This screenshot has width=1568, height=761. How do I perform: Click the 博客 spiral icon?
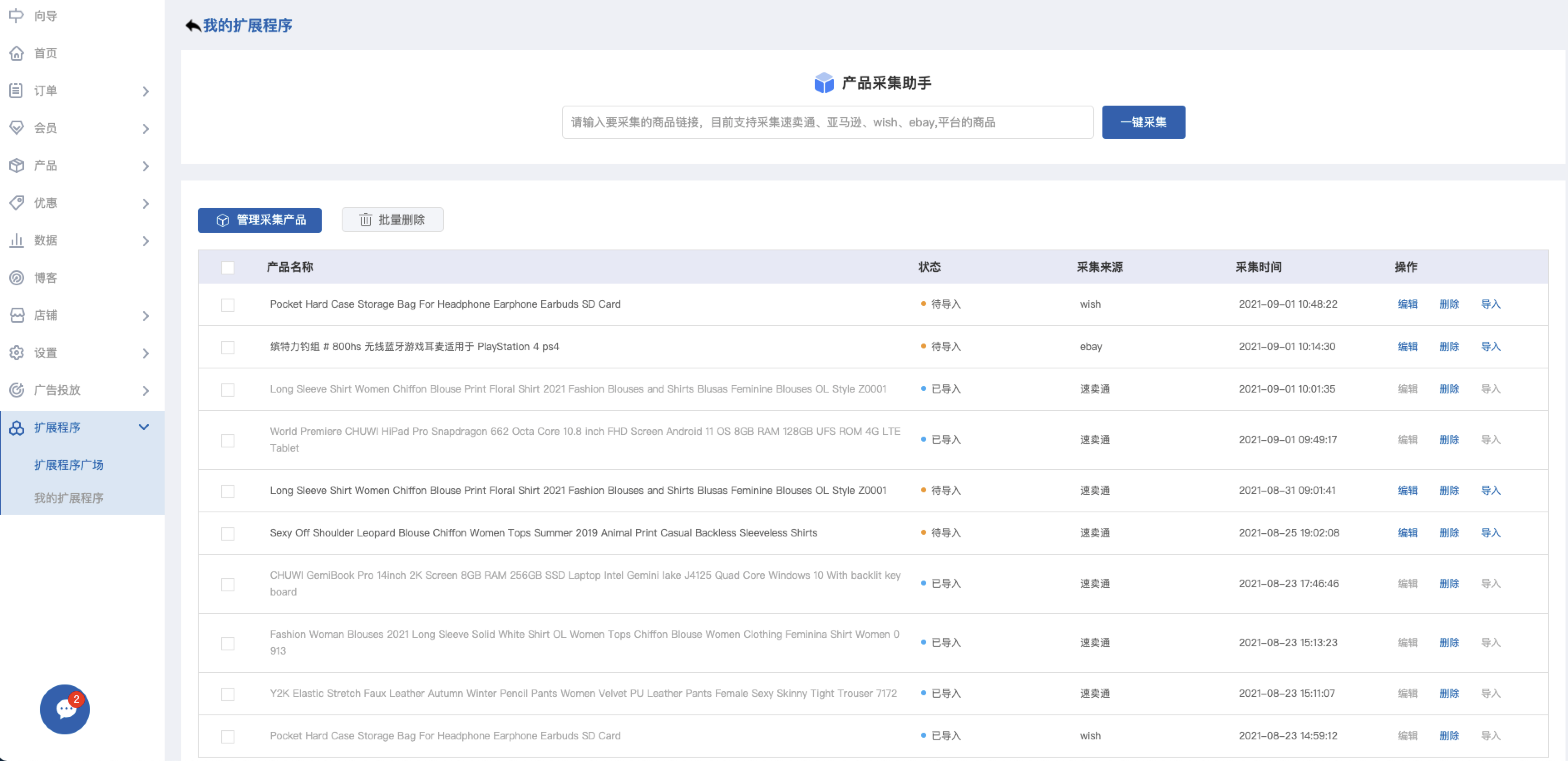[x=17, y=278]
